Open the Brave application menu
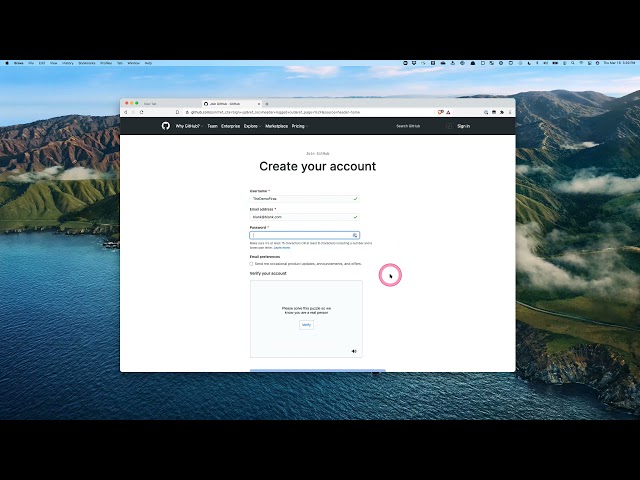Viewport: 640px width, 480px height. tap(18, 63)
